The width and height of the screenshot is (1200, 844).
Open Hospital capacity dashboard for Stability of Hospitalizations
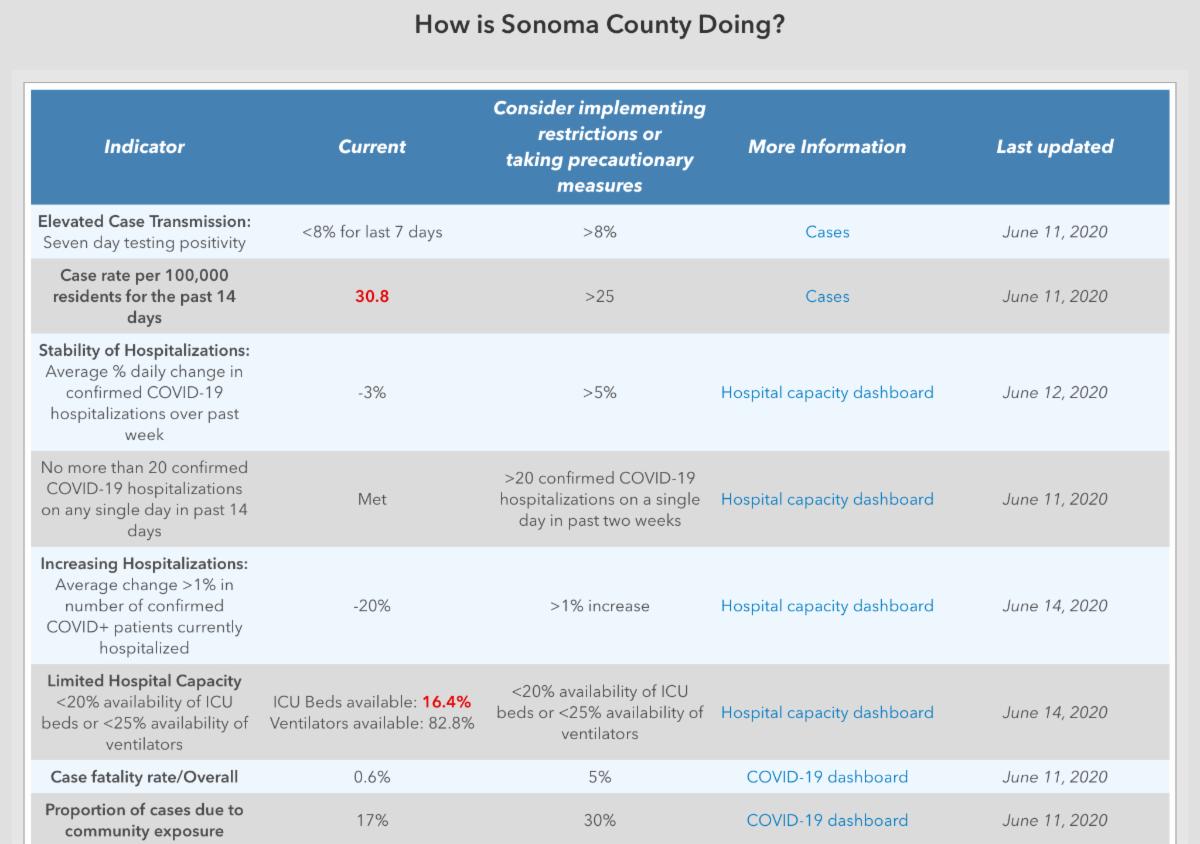[827, 393]
